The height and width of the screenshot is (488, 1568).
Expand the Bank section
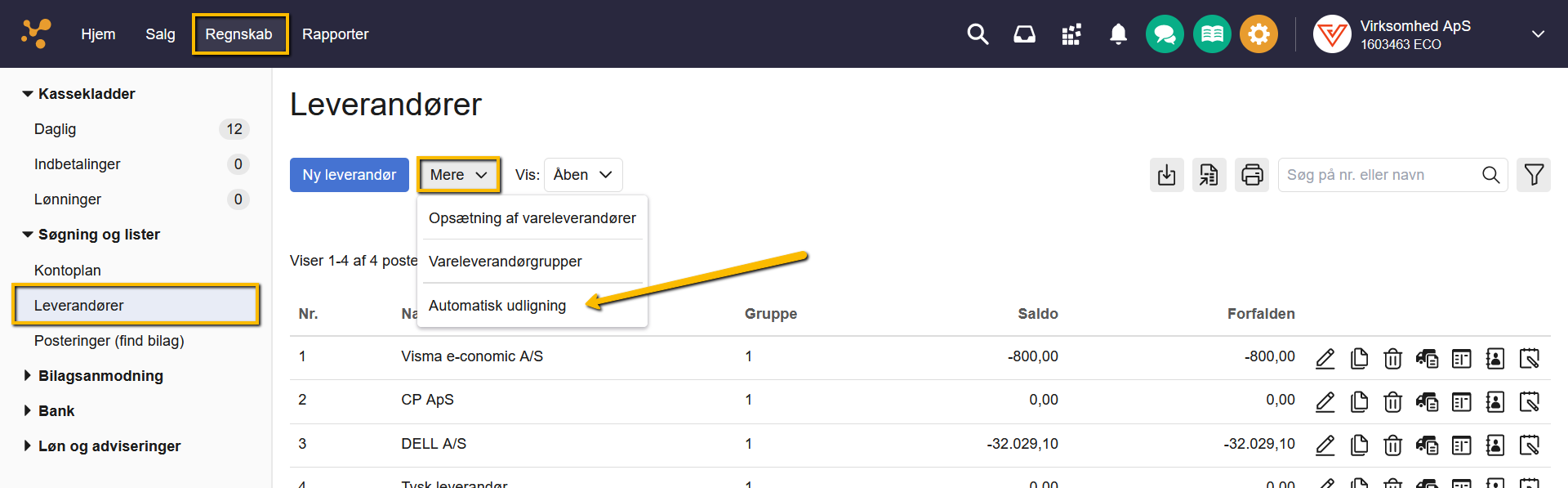point(28,411)
